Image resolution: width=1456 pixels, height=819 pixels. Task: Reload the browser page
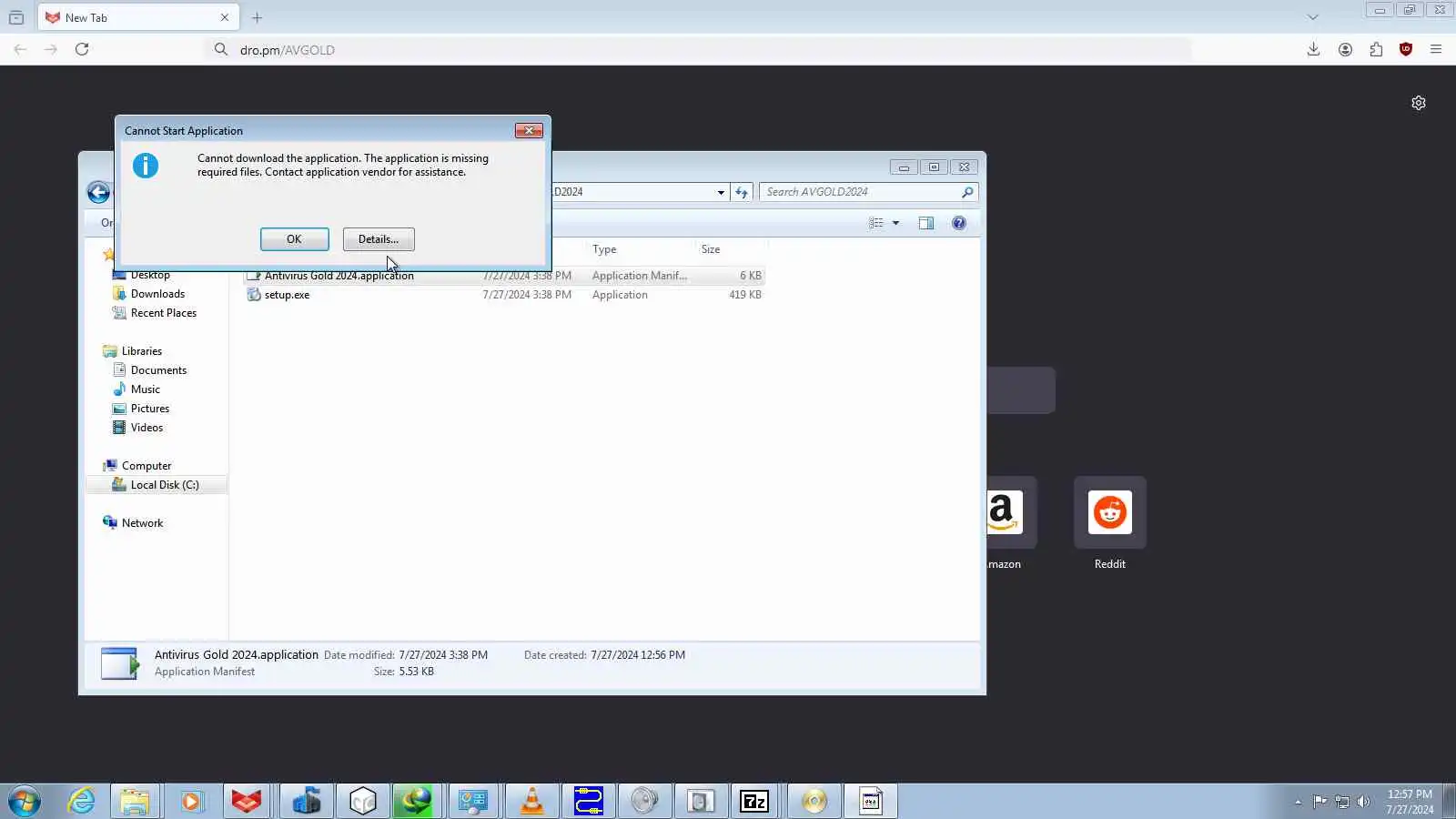pos(82,49)
